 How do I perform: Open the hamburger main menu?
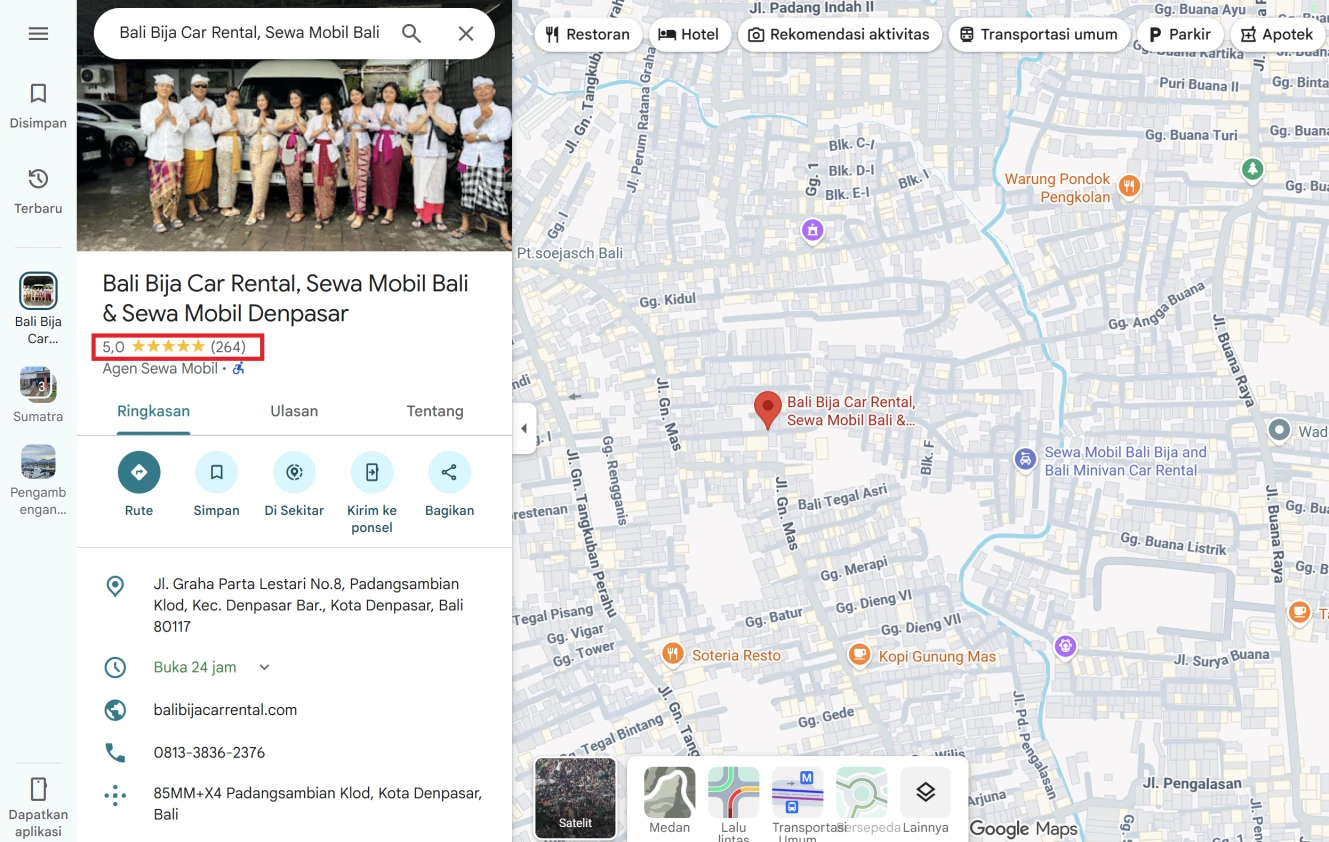point(38,34)
